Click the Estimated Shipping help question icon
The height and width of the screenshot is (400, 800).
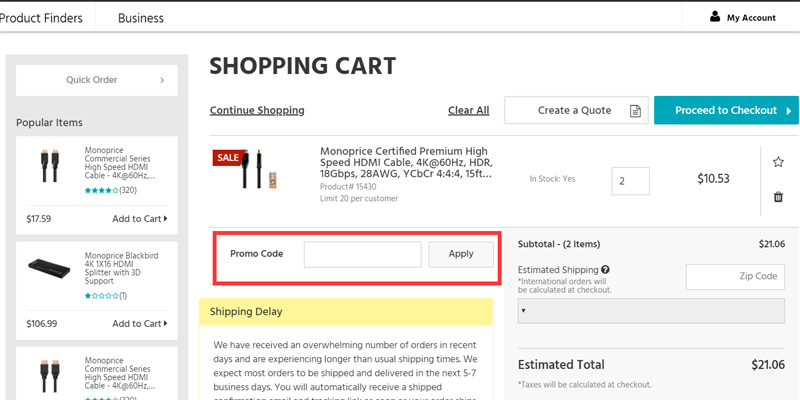click(606, 269)
